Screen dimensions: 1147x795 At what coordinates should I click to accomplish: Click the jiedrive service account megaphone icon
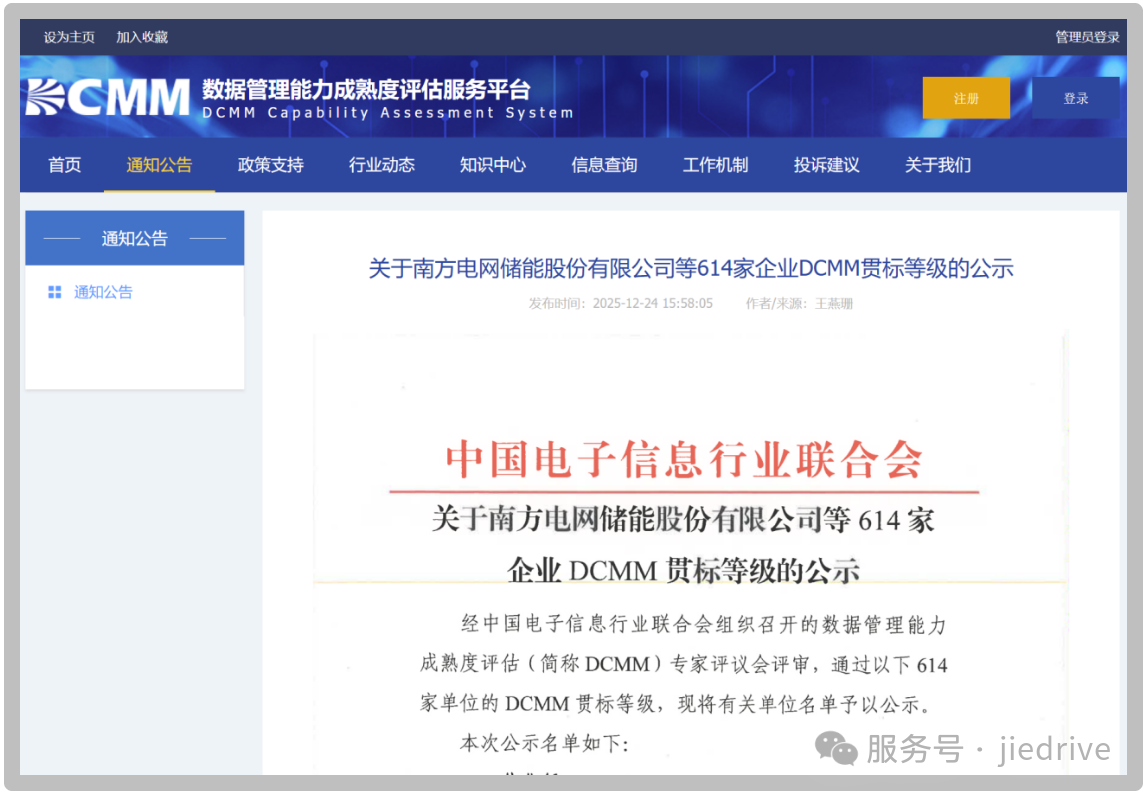836,748
